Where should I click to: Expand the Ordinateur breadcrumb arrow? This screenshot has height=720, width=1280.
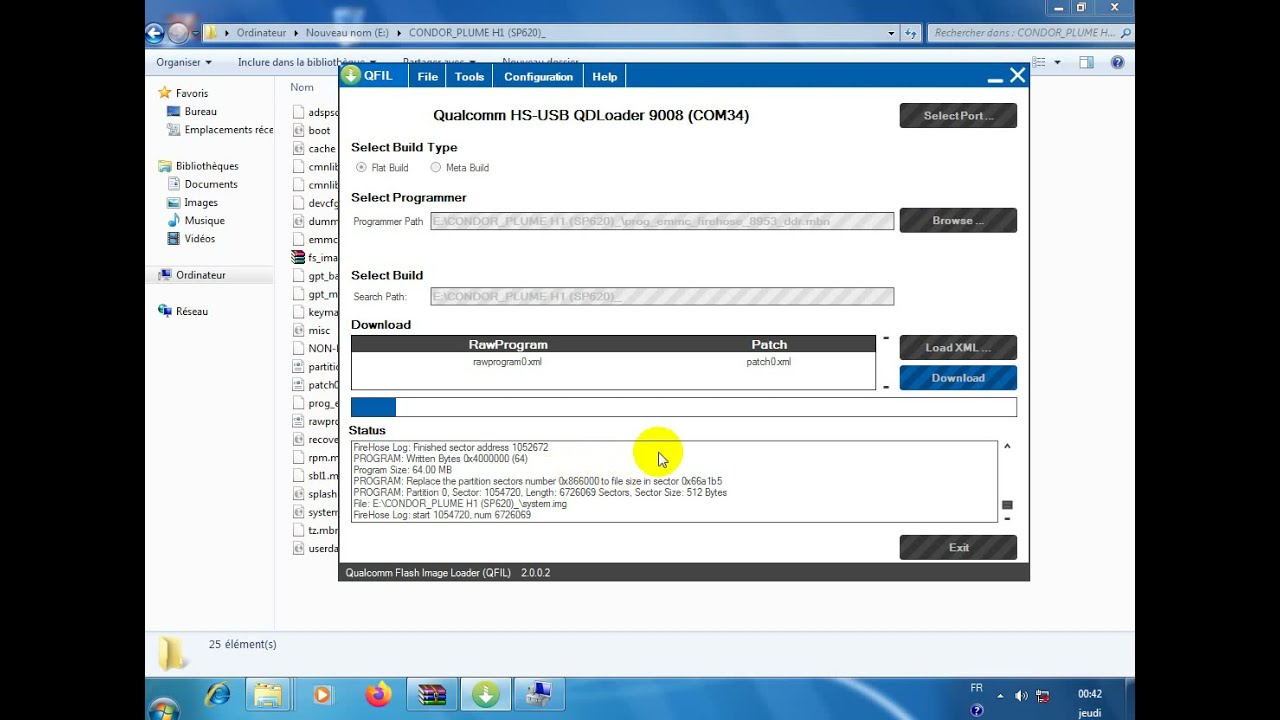[295, 33]
